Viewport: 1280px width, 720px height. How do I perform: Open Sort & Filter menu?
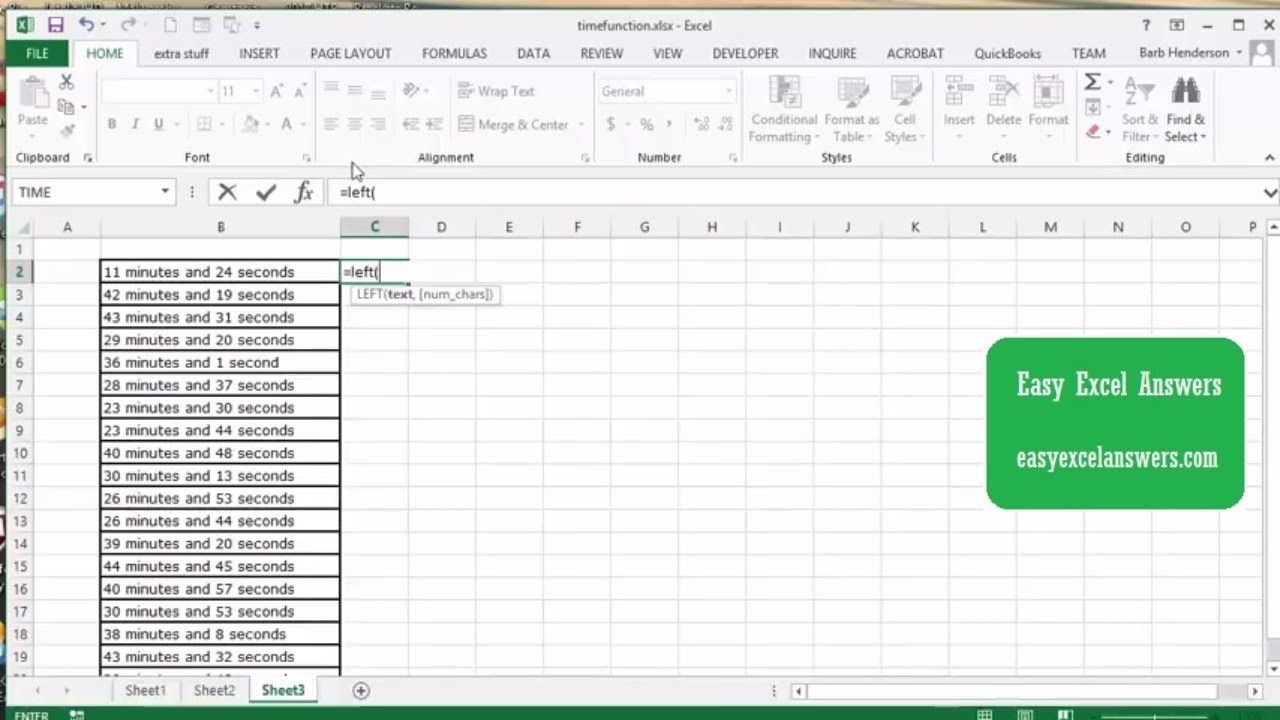tap(1139, 108)
